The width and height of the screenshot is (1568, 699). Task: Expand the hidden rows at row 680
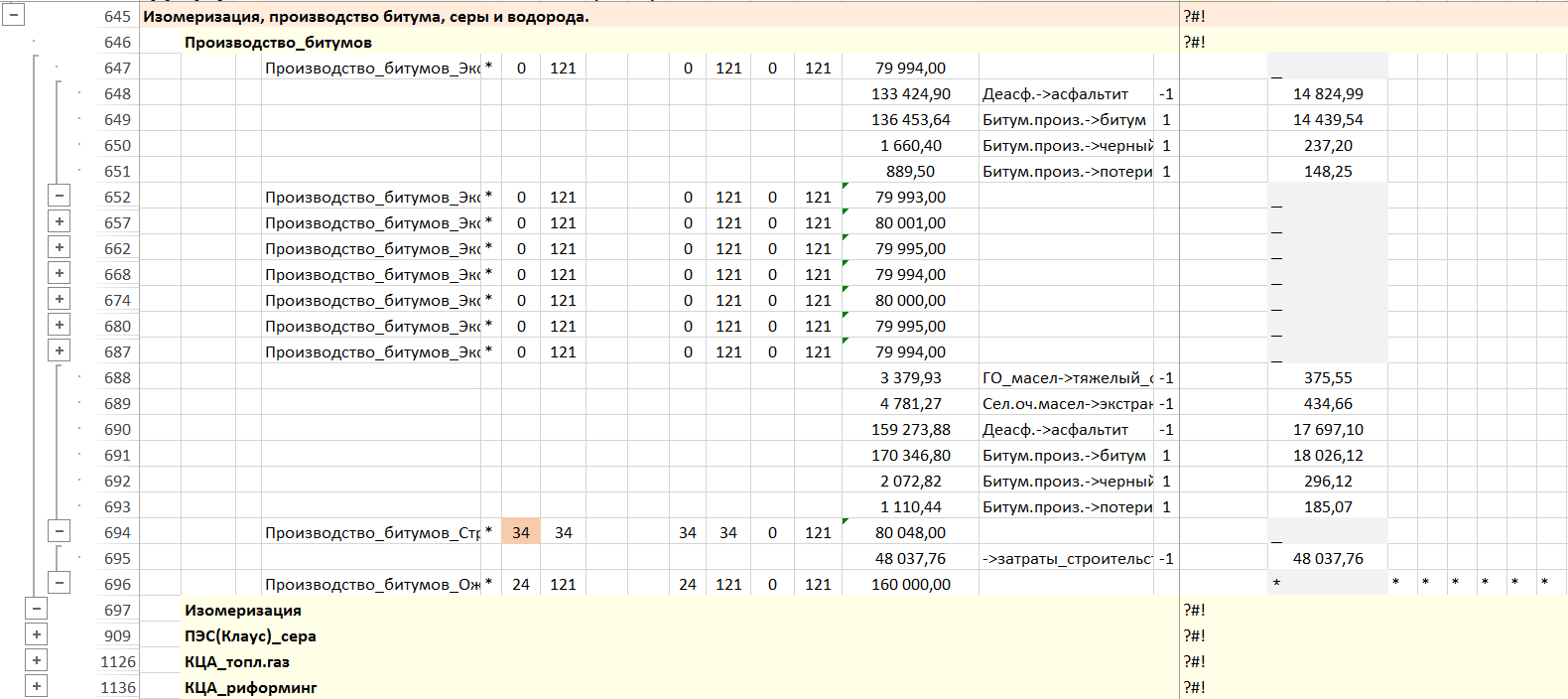pos(60,325)
